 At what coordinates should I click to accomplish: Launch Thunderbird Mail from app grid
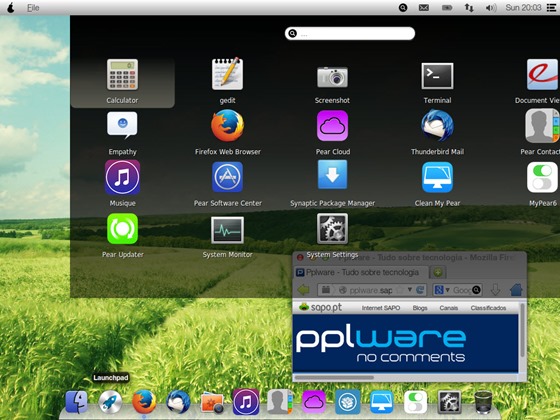point(437,126)
